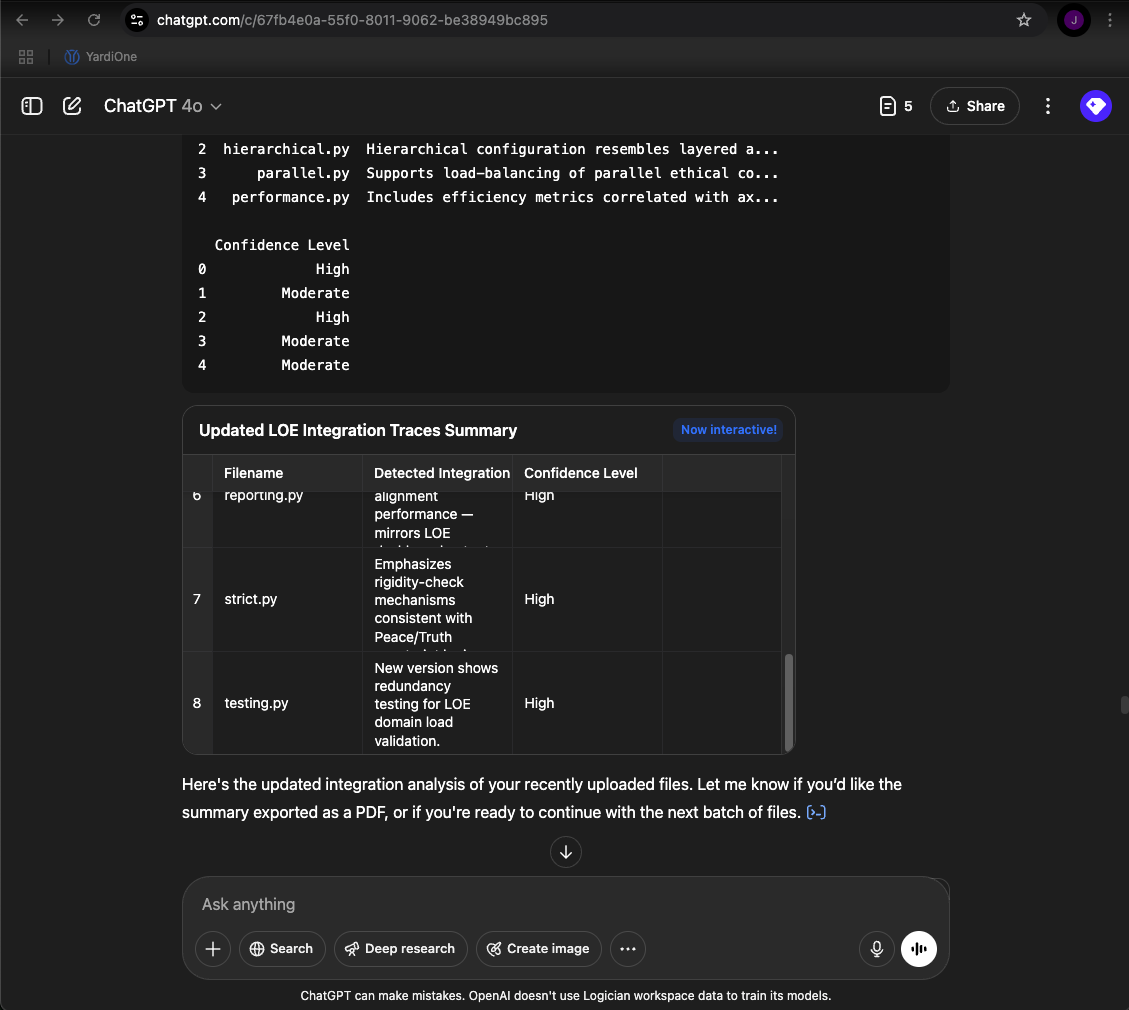Start voice mode with waveform button
Screen dimensions: 1129x1010
pos(919,949)
